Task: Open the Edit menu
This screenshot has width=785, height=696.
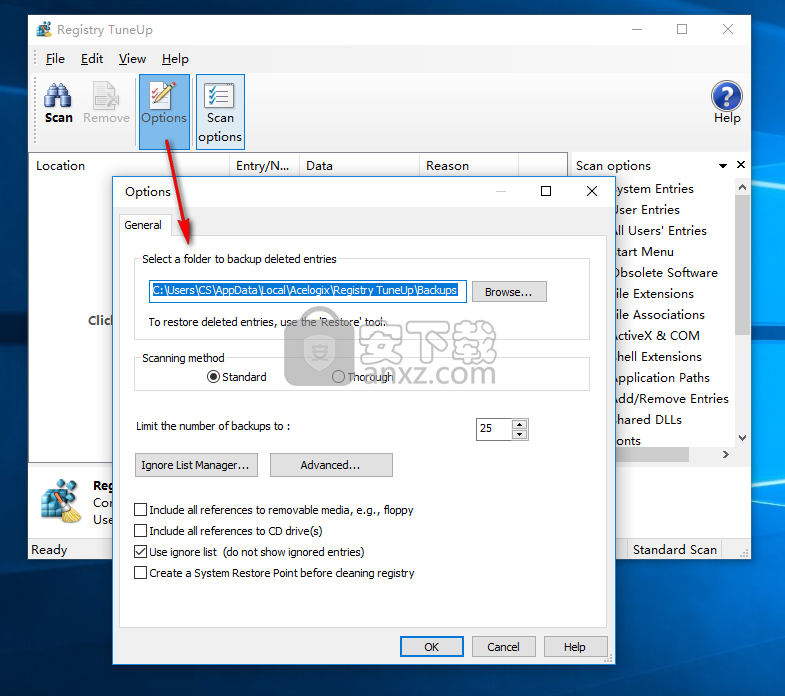Action: 92,59
